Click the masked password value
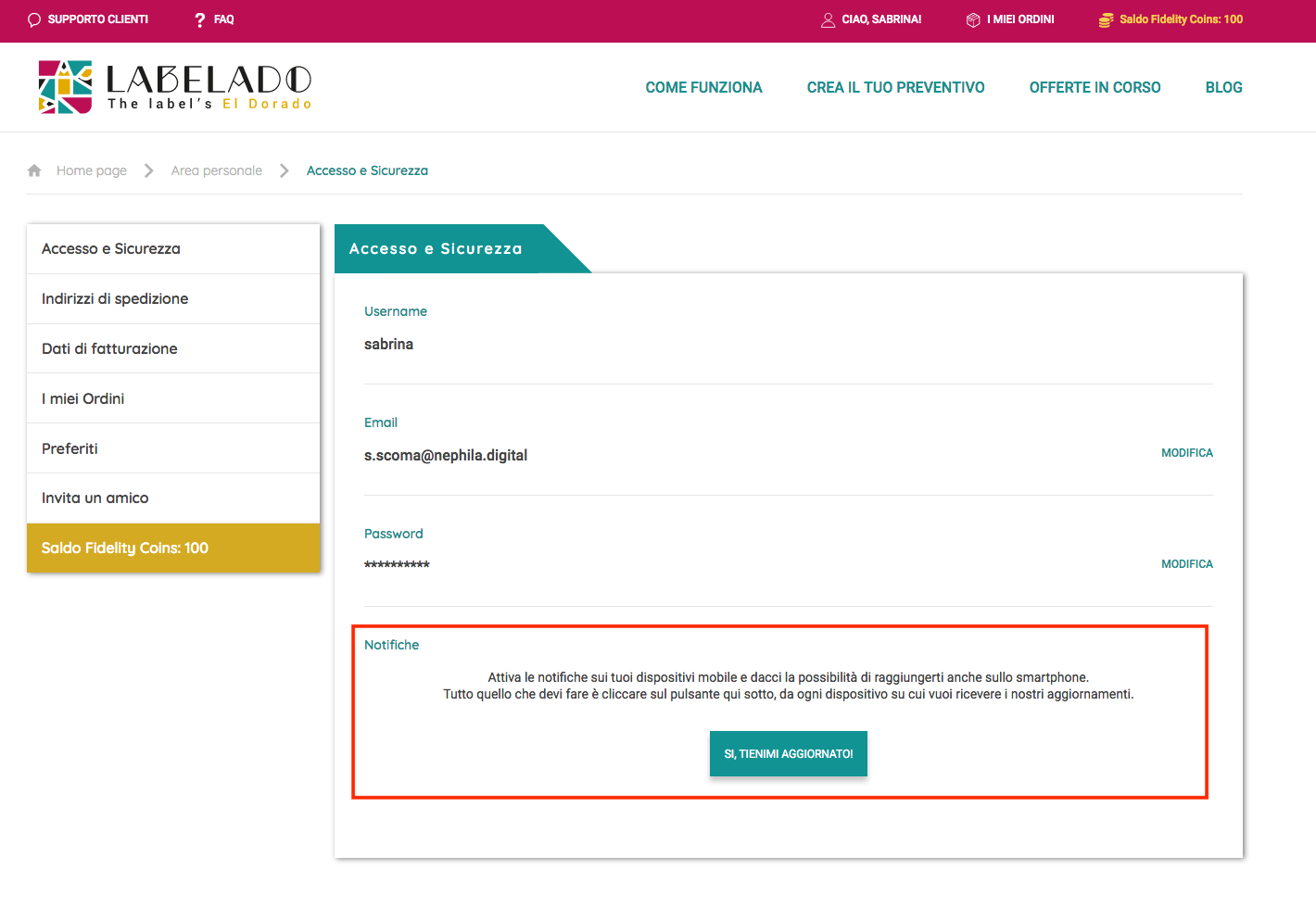 [397, 565]
